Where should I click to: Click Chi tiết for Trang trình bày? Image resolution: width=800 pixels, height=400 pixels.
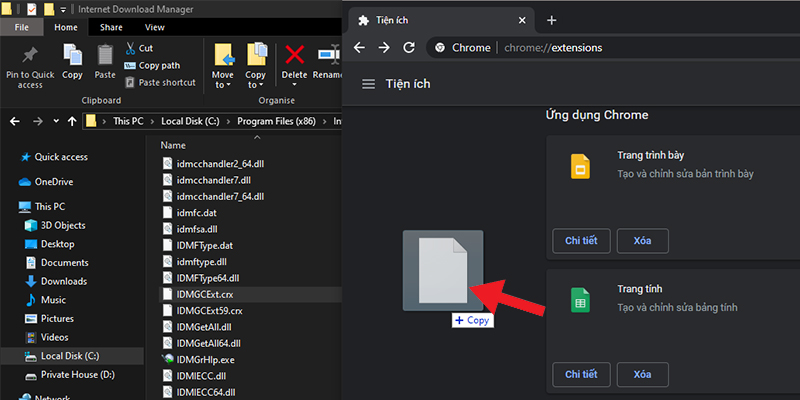tap(581, 241)
